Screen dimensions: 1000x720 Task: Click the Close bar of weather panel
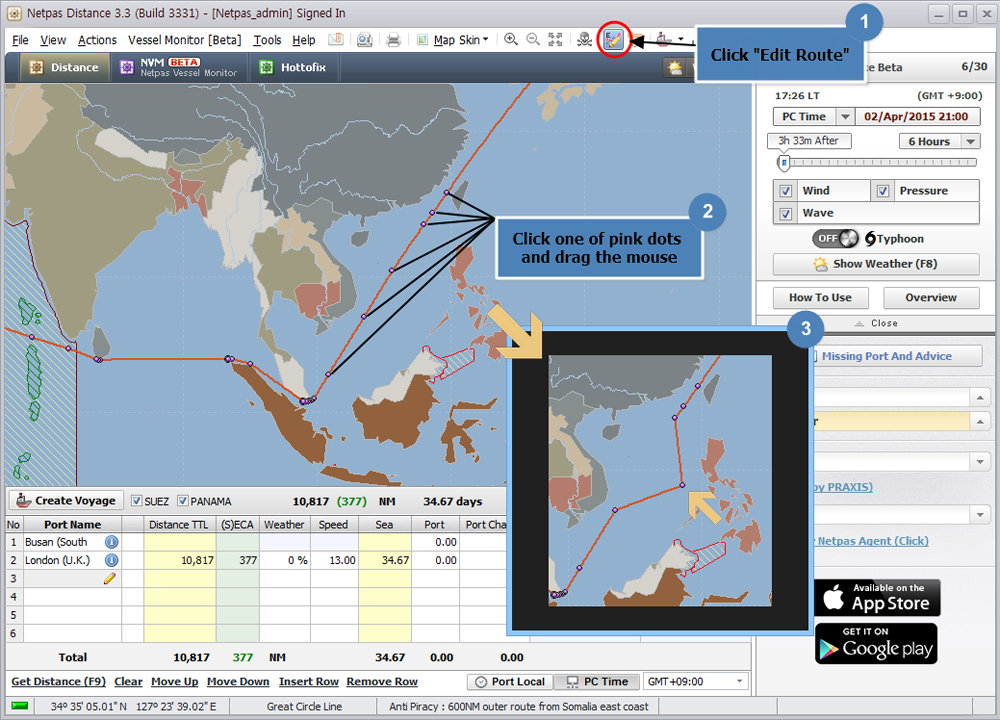click(876, 323)
